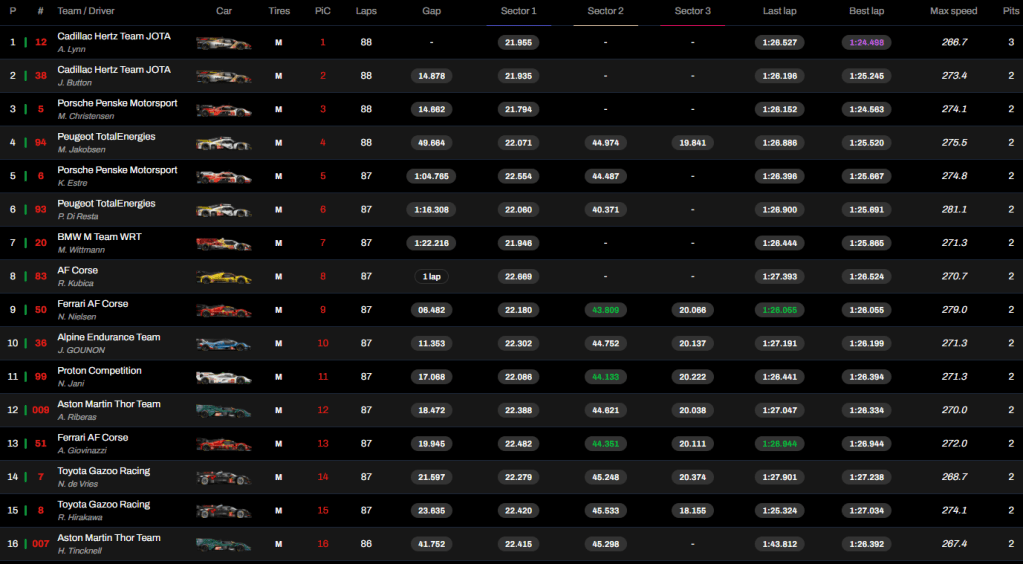This screenshot has height=564, width=1023.
Task: Click the '1 lap' gap badge for AF Corse
Action: [431, 277]
